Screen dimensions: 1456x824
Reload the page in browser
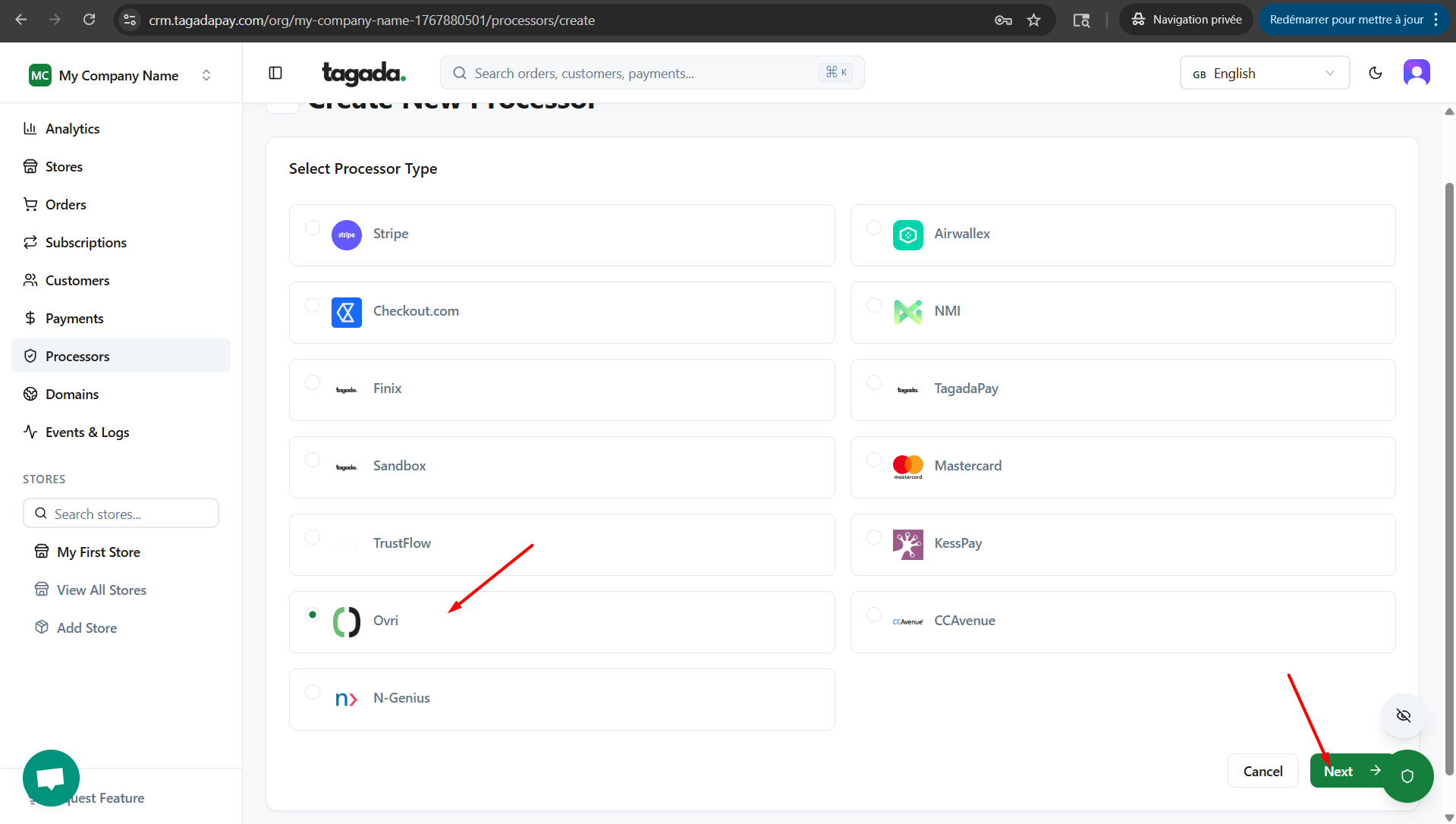pos(89,20)
